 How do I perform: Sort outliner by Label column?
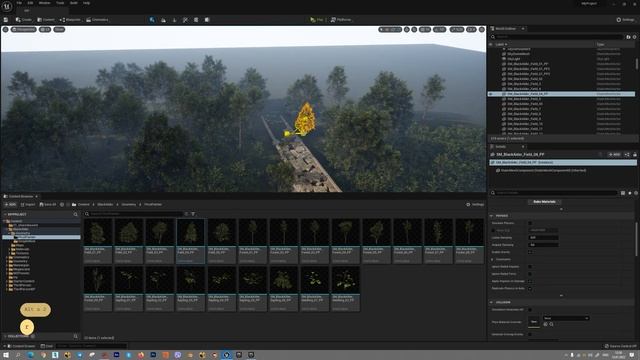point(501,44)
